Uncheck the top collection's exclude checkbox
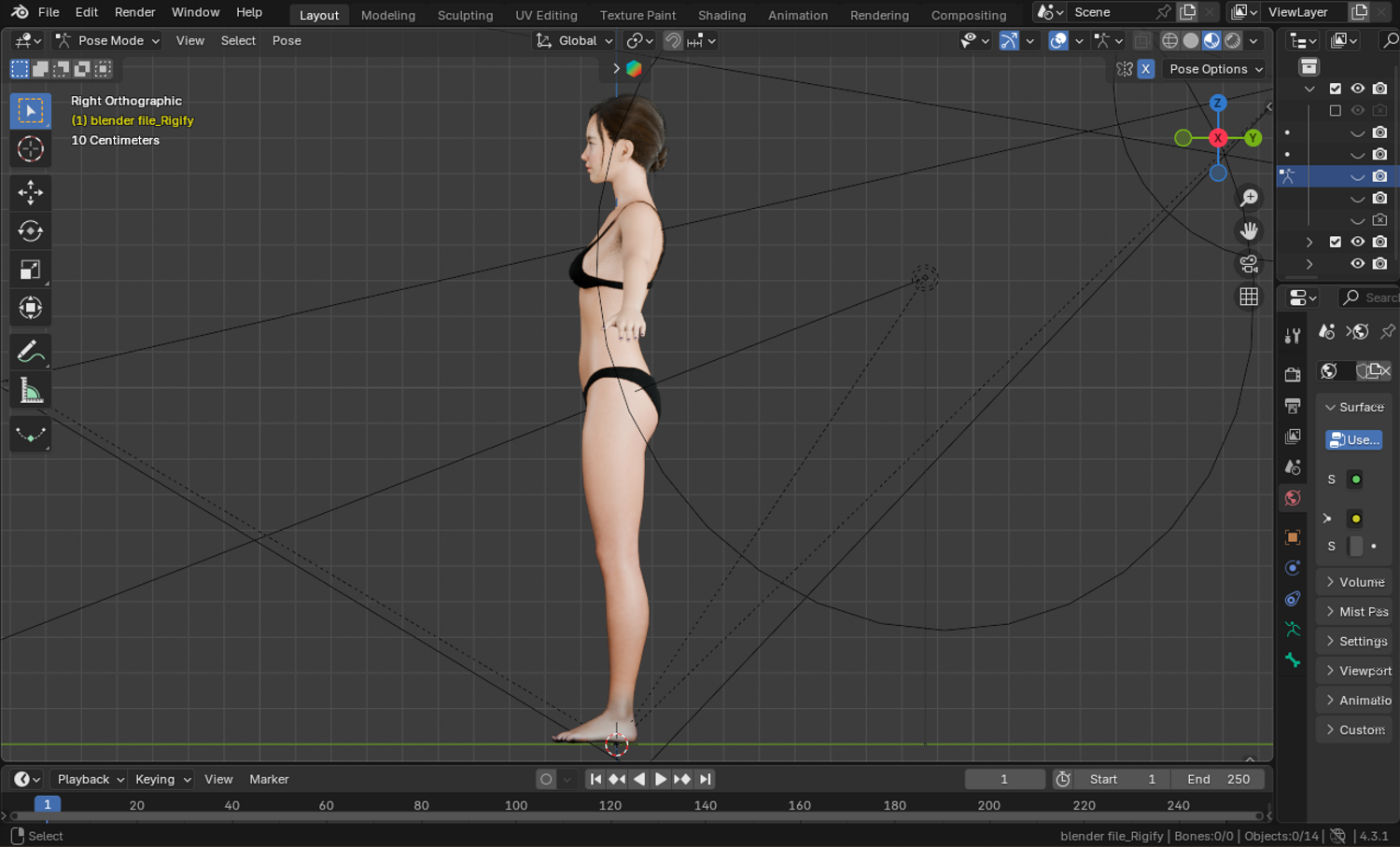Screen dimensions: 1400x847 [x=1336, y=89]
